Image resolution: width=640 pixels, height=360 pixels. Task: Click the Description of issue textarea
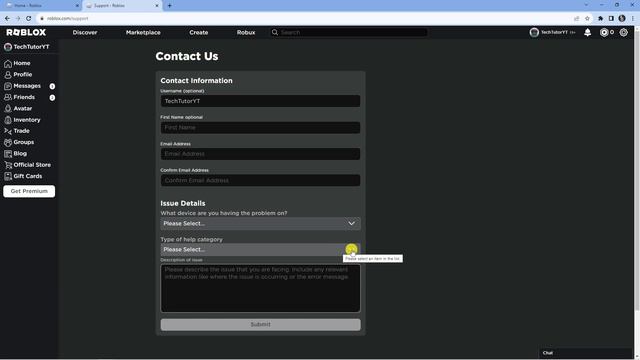coord(260,288)
